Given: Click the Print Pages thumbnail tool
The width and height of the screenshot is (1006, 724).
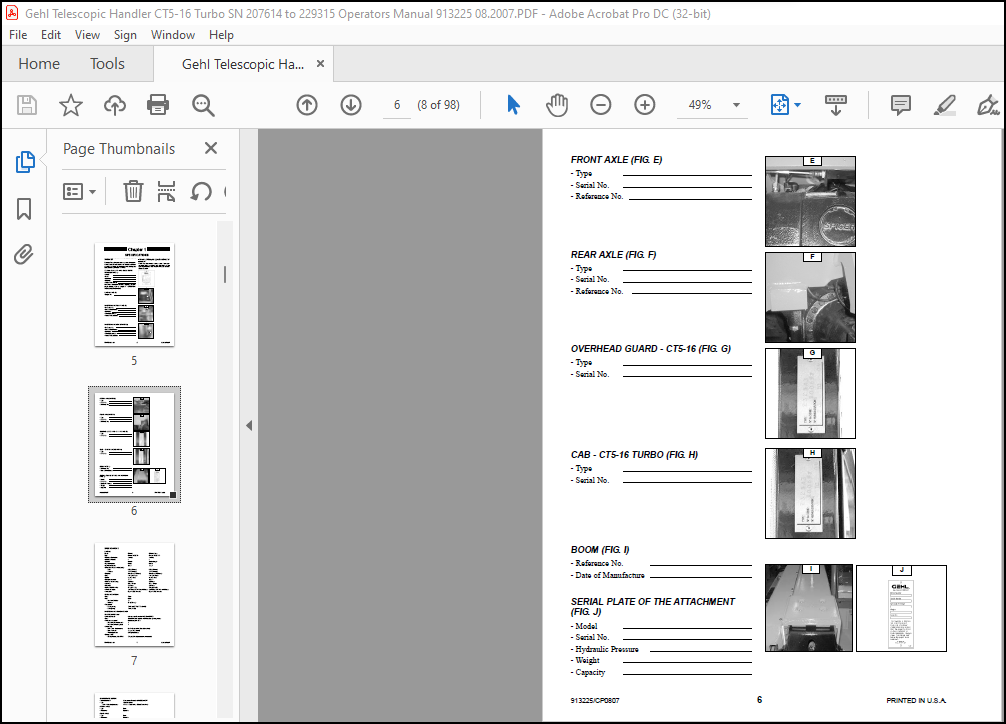Looking at the screenshot, I should click(166, 191).
